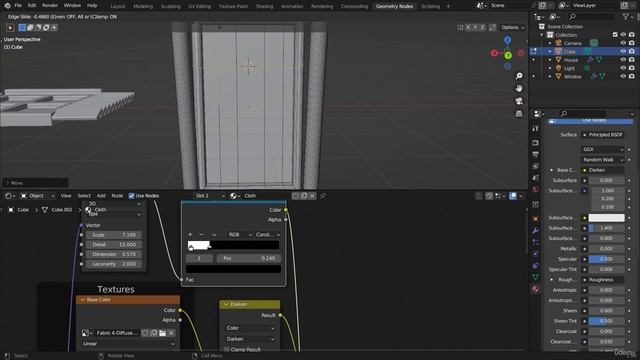
Task: Switch to the Layout workspace tab
Action: (118, 6)
